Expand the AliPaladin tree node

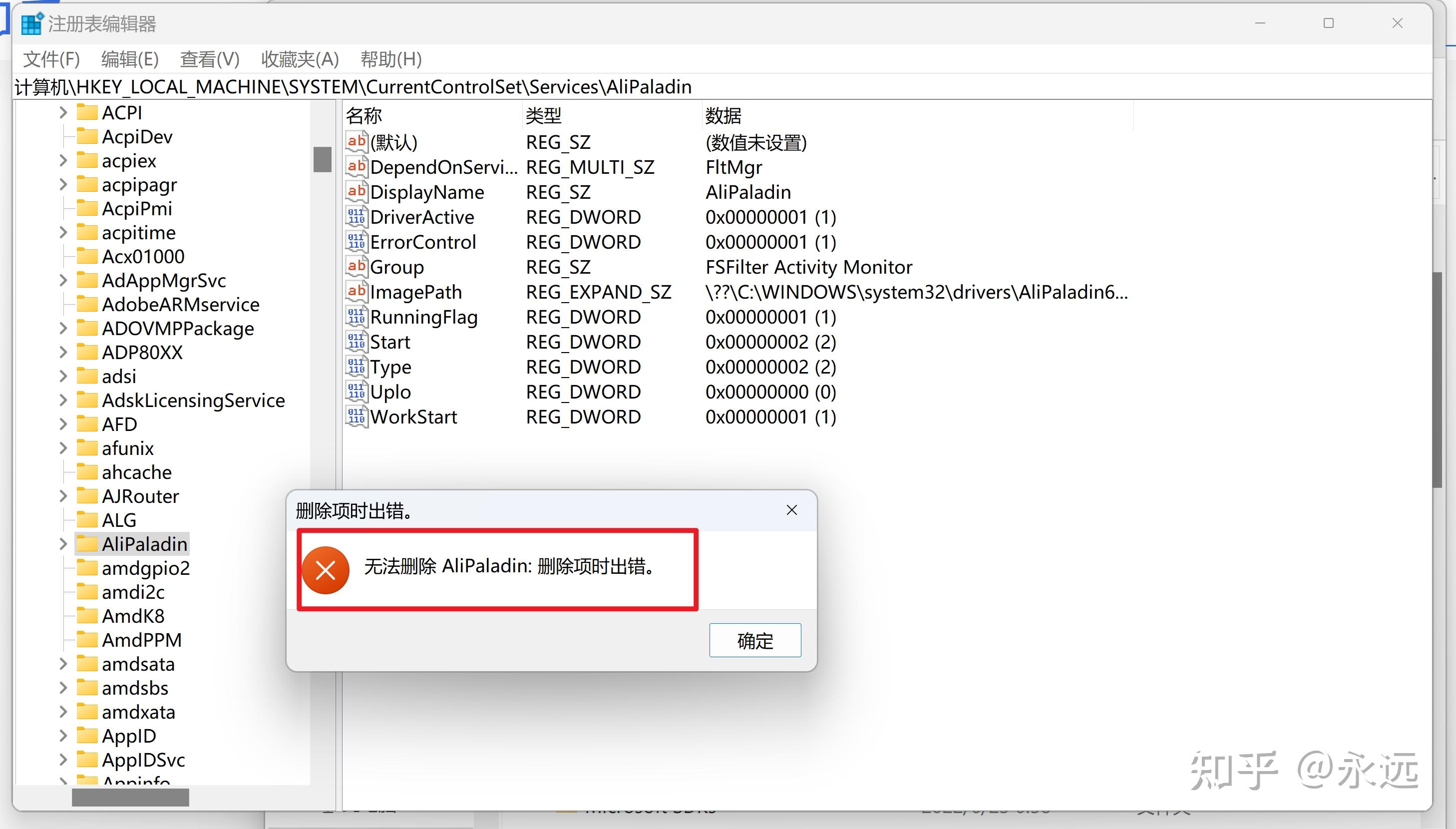click(63, 544)
